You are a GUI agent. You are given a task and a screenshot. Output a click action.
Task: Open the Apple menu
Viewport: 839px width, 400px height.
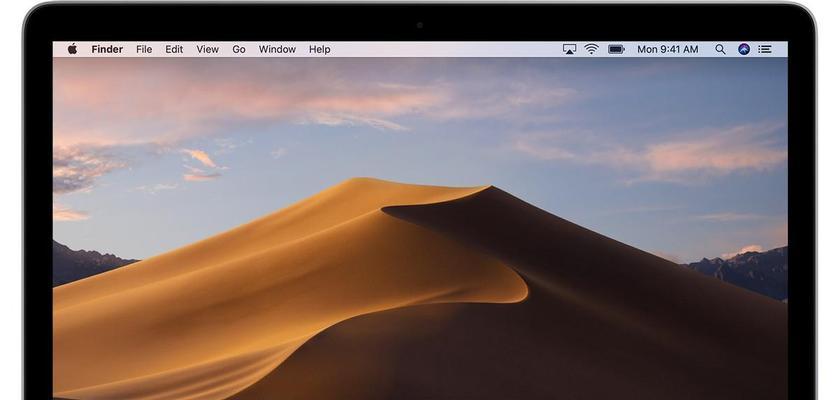[72, 49]
